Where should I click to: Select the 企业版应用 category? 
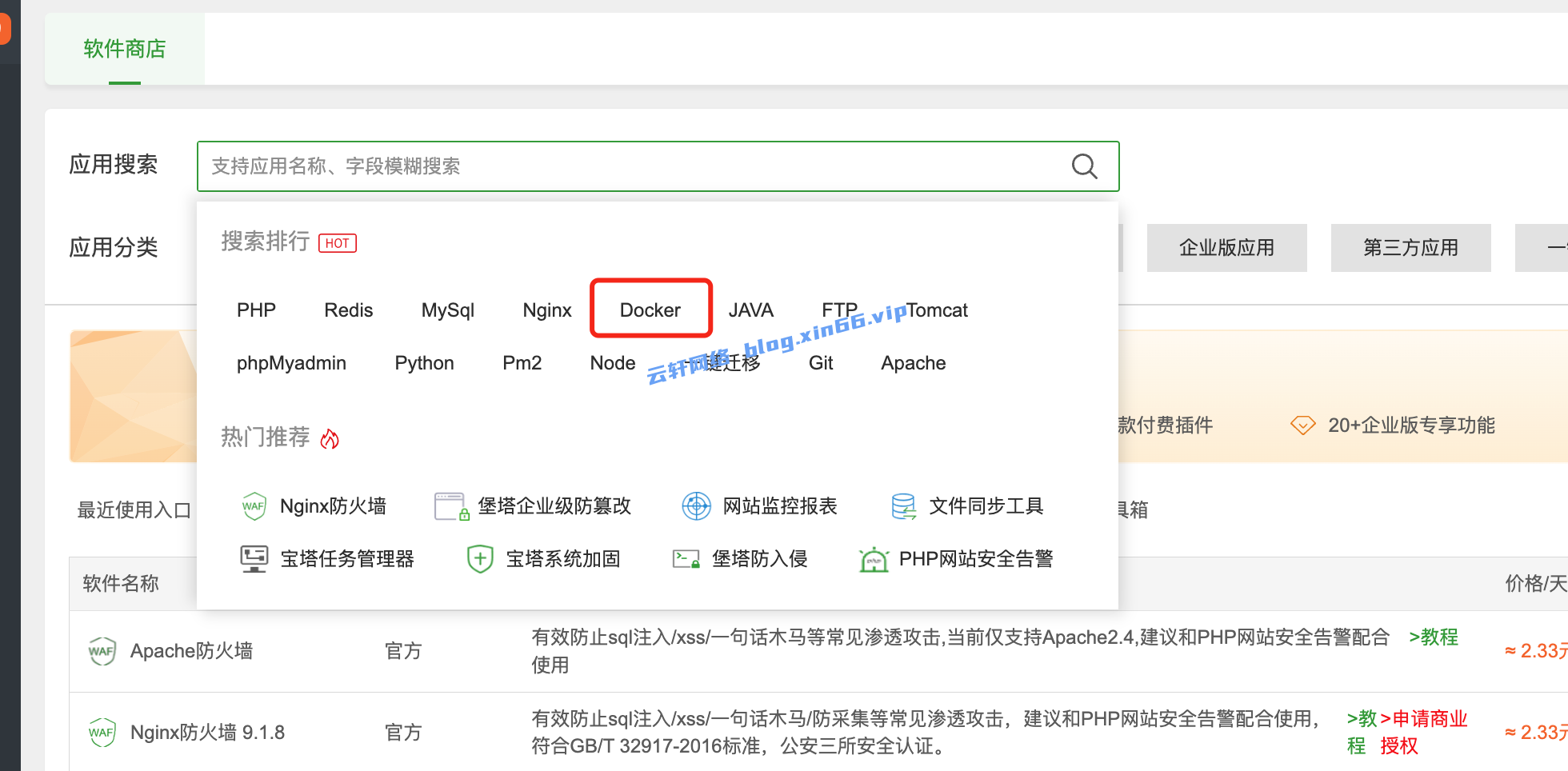(x=1227, y=248)
